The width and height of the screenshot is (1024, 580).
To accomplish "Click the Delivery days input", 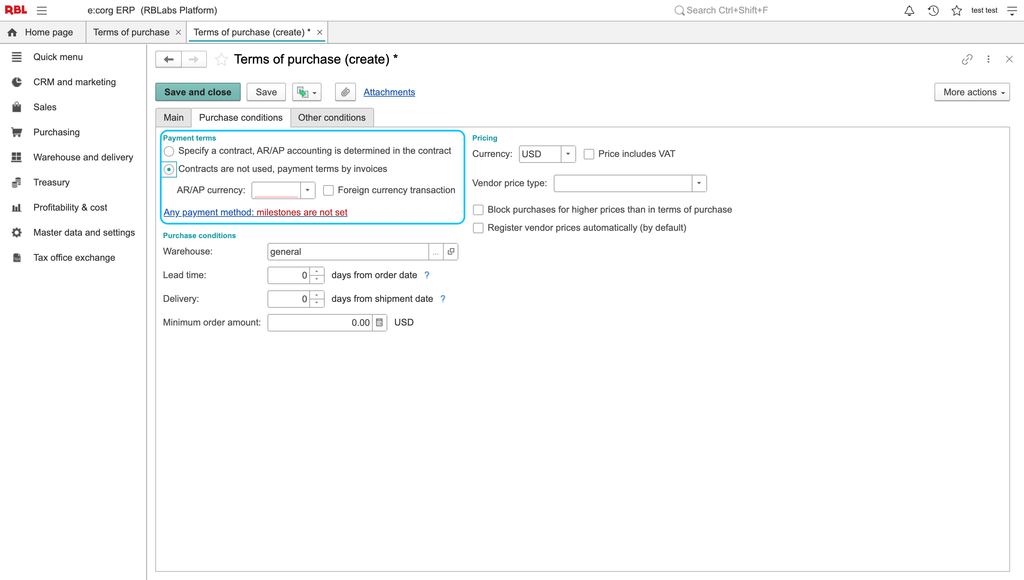I will point(289,298).
